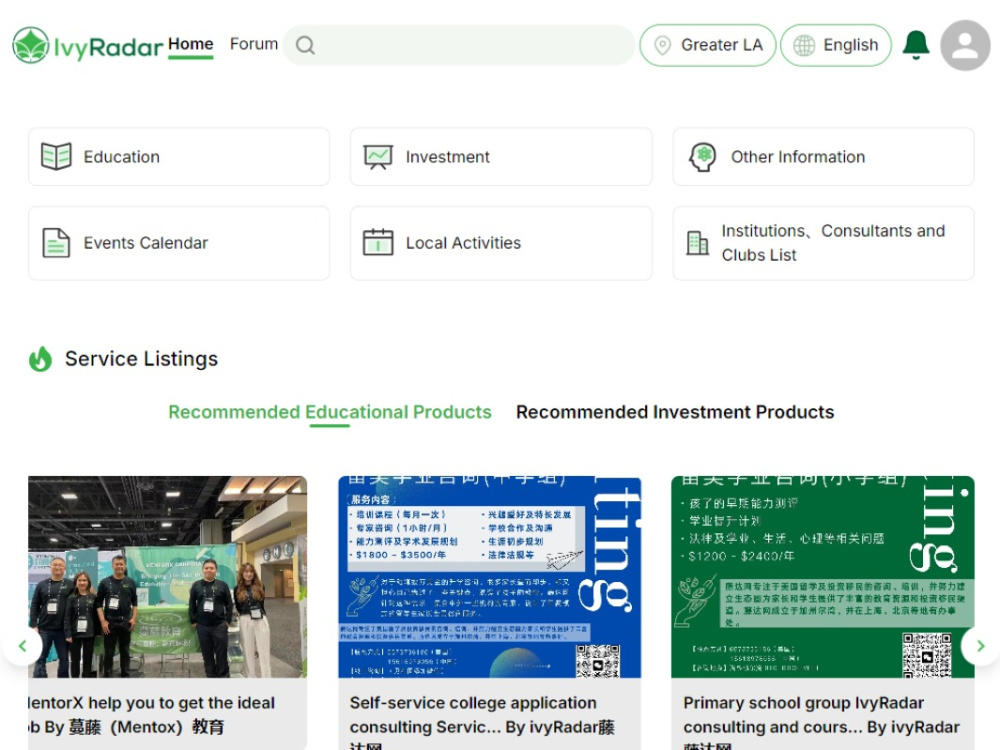
Task: Click the Other Information head icon
Action: (x=702, y=157)
